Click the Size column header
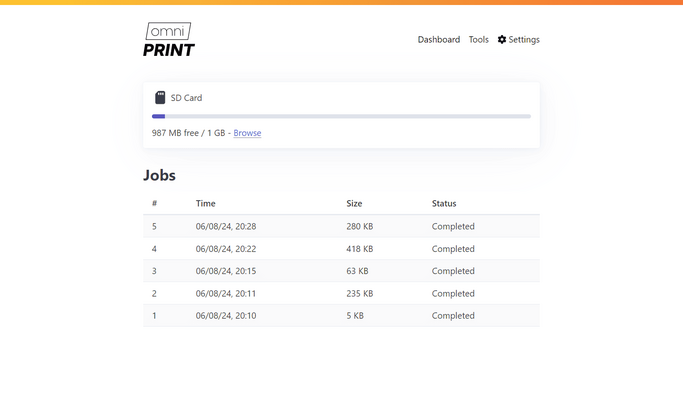This screenshot has width=683, height=400. tap(354, 204)
